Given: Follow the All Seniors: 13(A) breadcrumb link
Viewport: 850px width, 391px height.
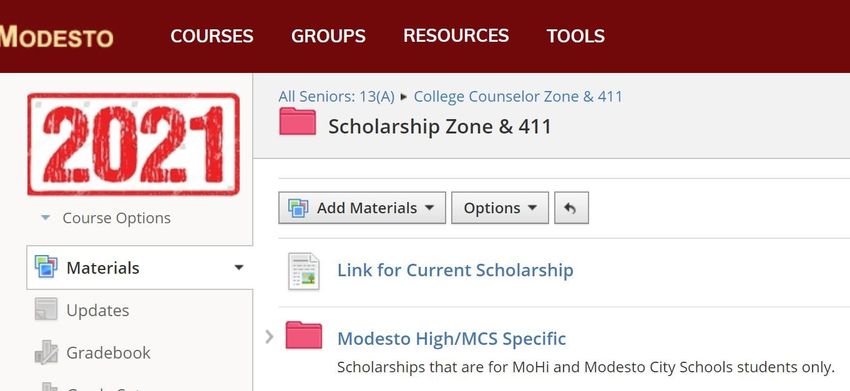Looking at the screenshot, I should click(336, 97).
